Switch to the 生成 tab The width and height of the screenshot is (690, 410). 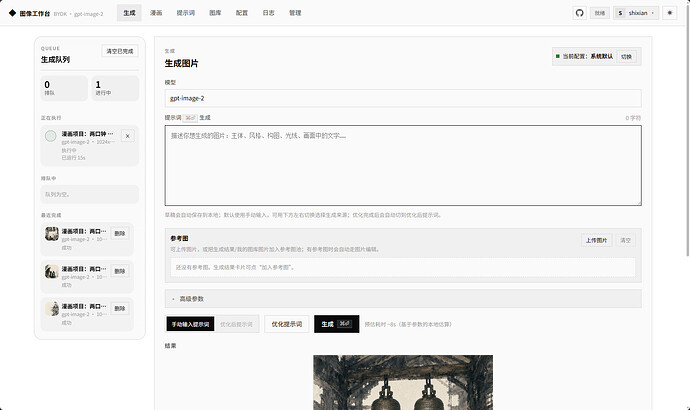click(x=129, y=13)
